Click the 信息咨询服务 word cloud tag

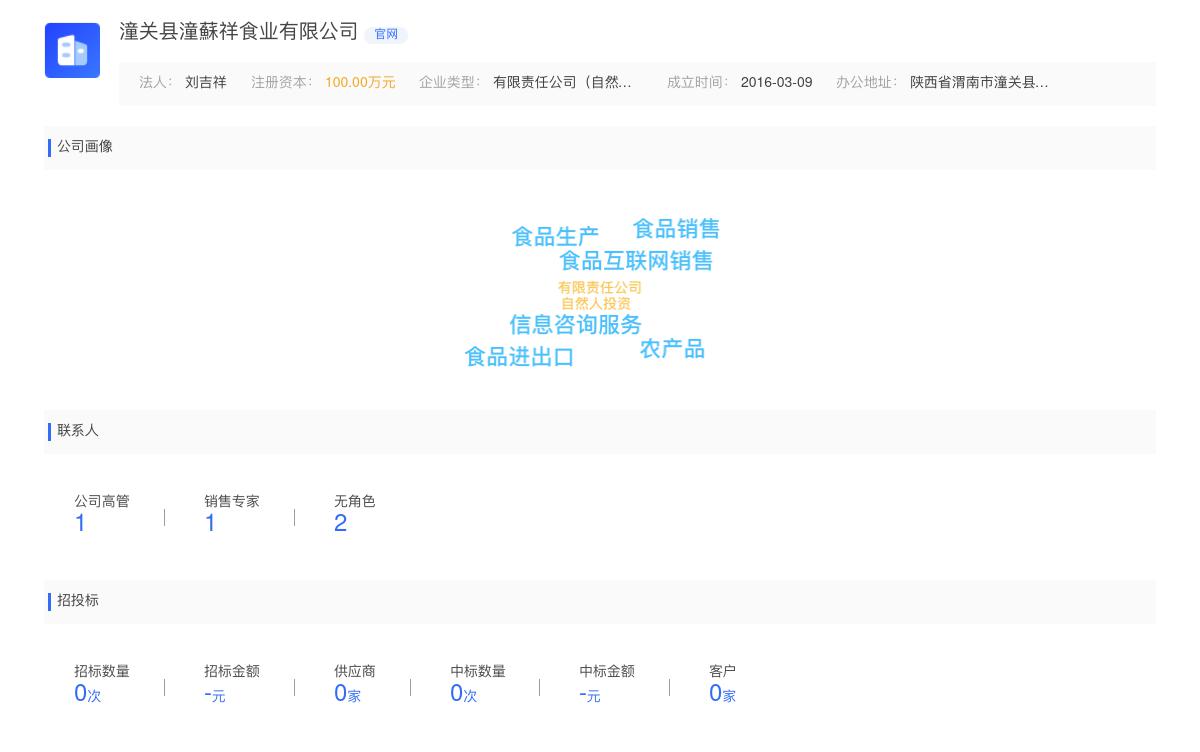point(575,325)
